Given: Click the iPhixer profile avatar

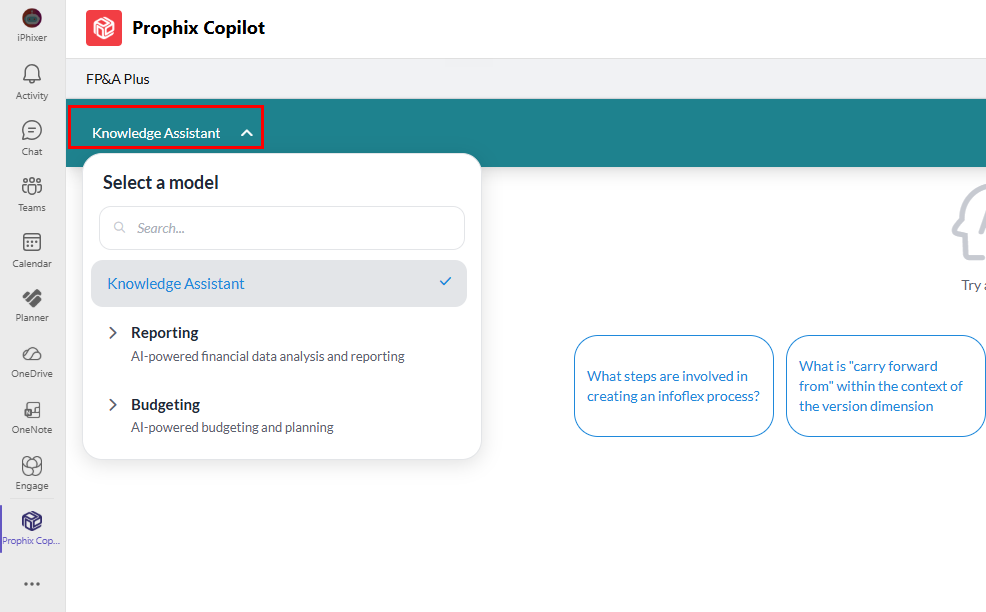Looking at the screenshot, I should [x=32, y=18].
